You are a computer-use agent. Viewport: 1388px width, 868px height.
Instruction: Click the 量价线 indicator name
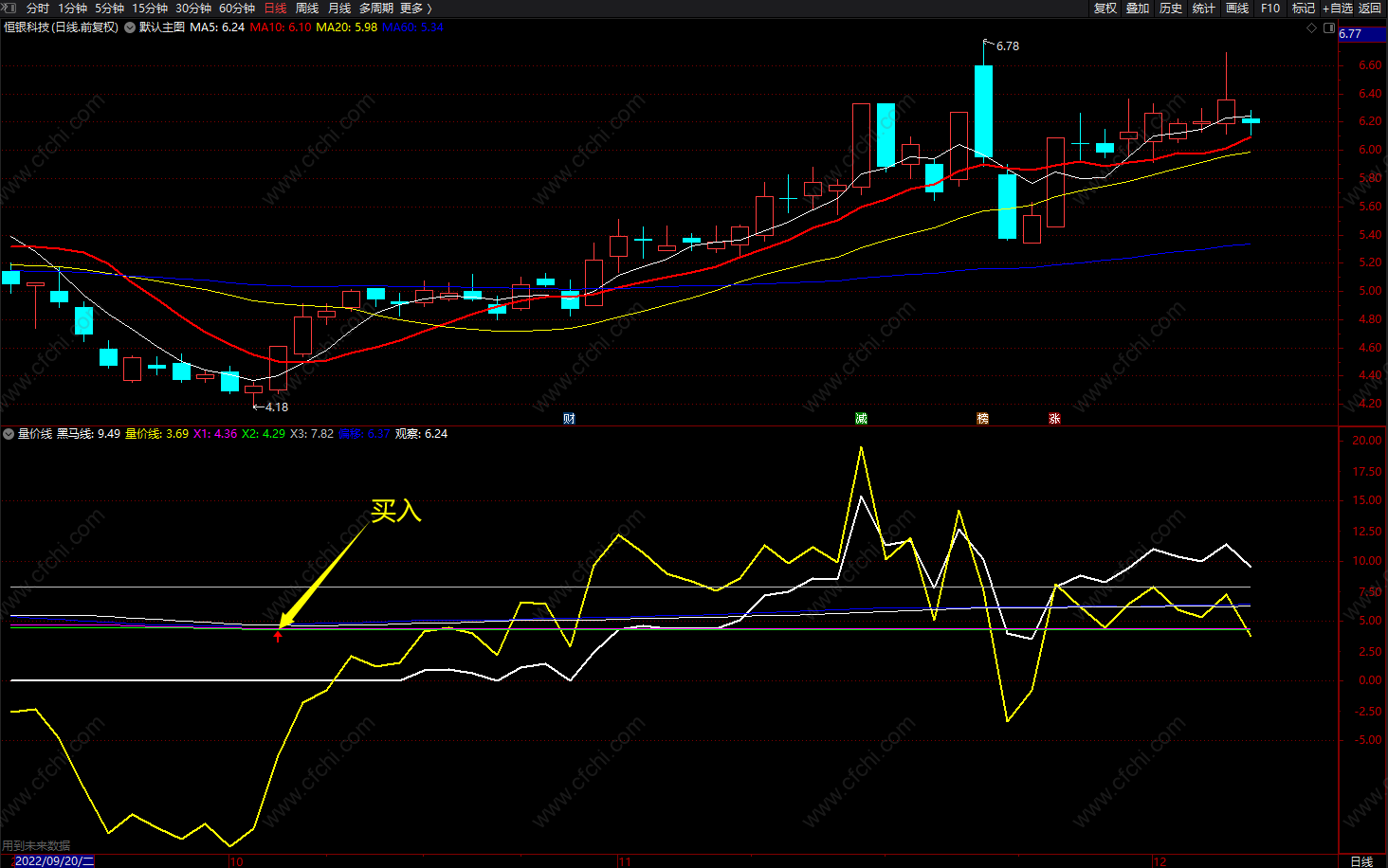[x=35, y=434]
